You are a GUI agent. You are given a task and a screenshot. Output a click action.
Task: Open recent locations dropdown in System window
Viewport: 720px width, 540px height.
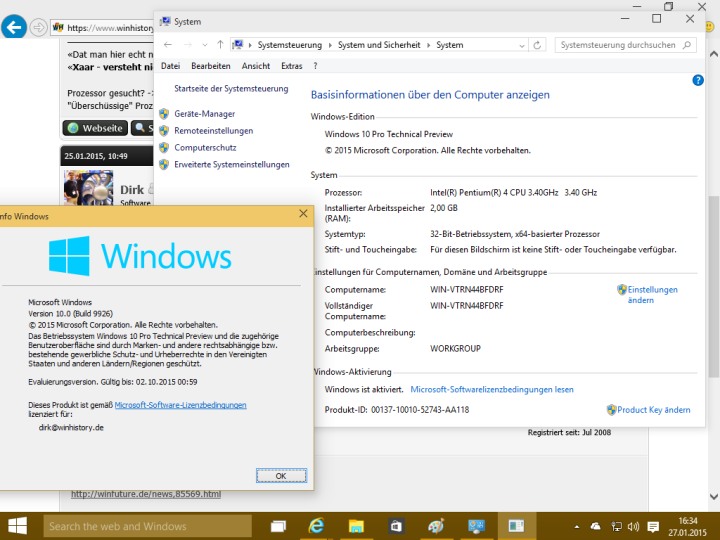(205, 45)
